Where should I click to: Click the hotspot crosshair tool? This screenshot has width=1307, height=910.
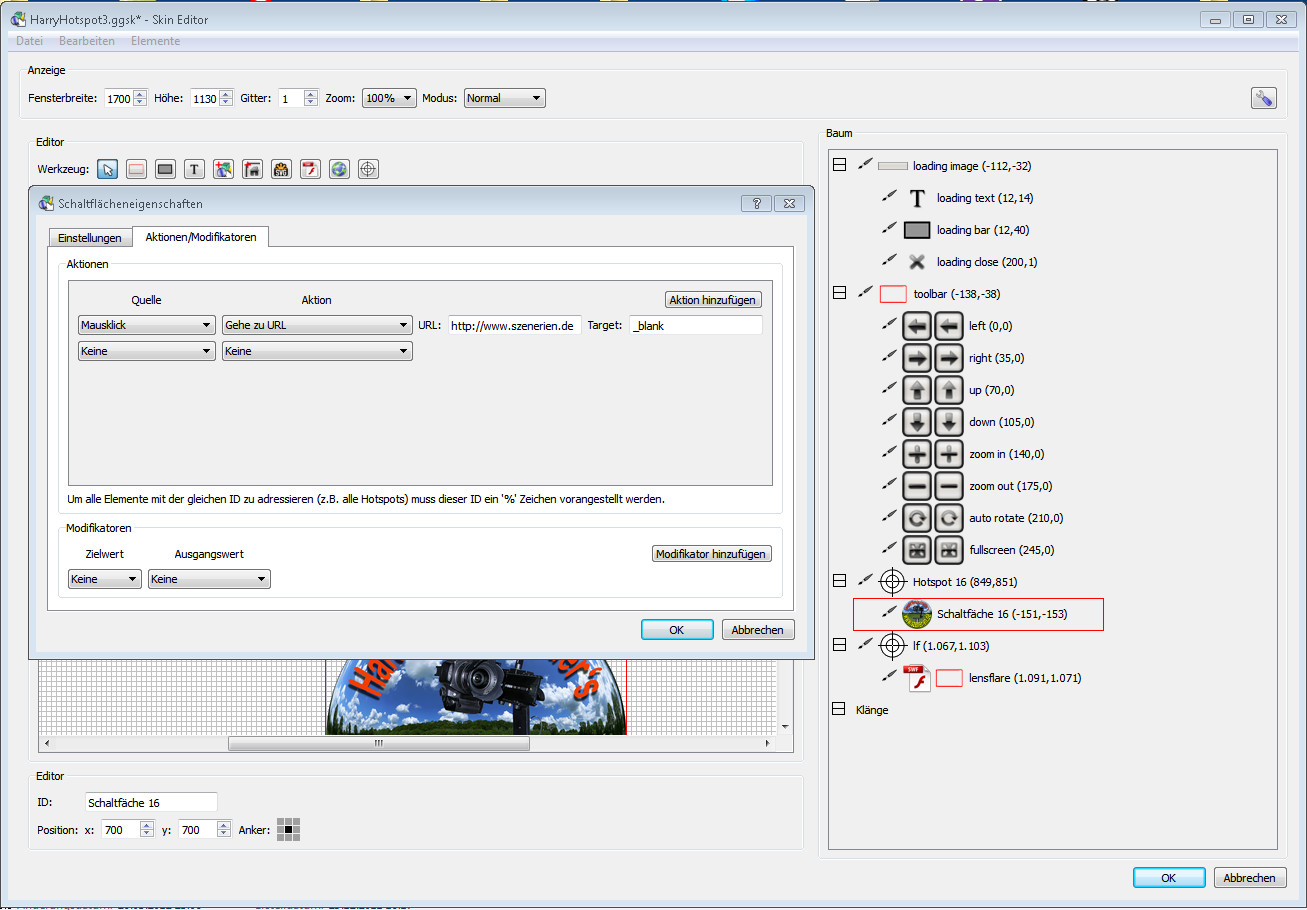coord(368,169)
